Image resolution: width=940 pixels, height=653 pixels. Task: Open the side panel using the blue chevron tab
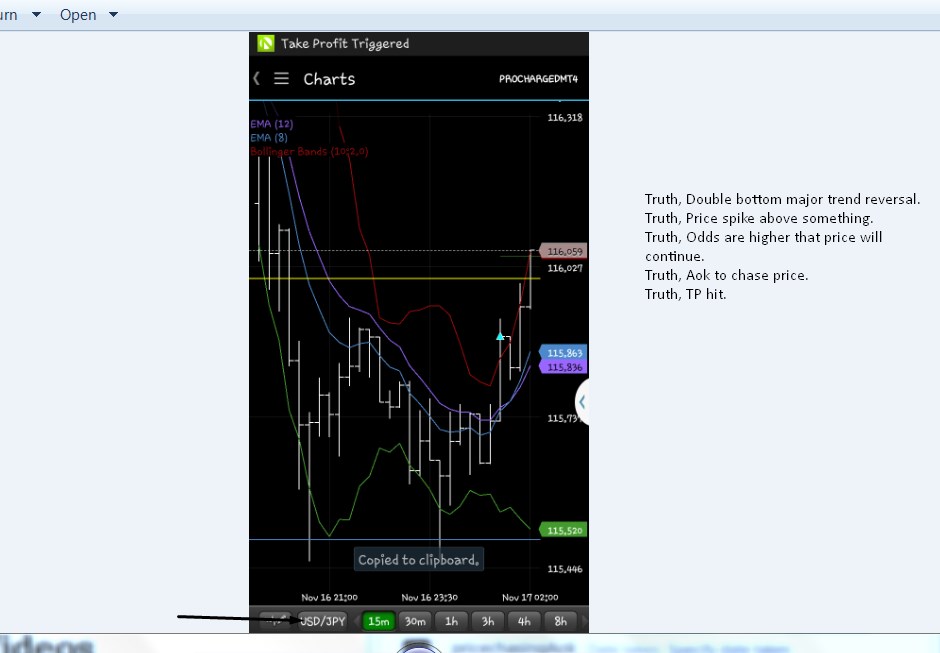pyautogui.click(x=582, y=402)
